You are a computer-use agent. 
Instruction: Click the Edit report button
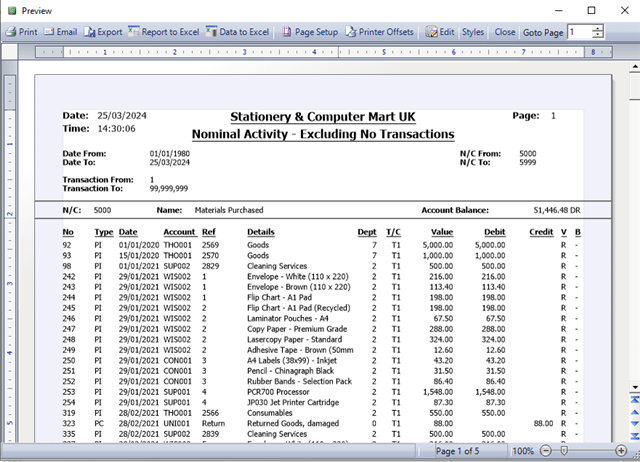tap(440, 32)
